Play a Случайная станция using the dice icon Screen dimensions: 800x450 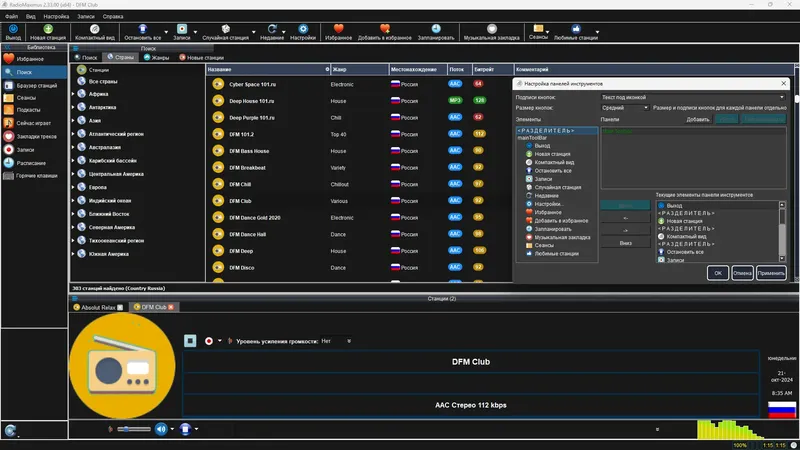pos(226,29)
